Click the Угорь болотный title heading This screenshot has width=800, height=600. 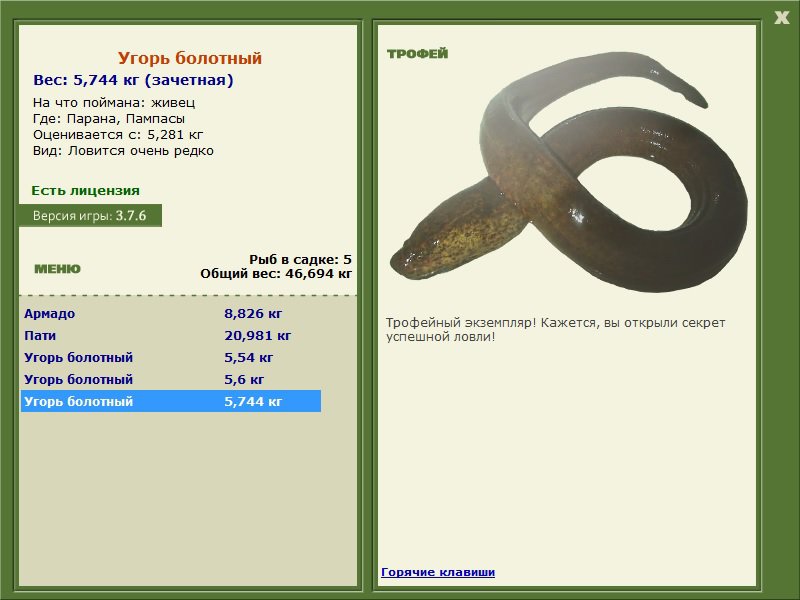tap(190, 58)
